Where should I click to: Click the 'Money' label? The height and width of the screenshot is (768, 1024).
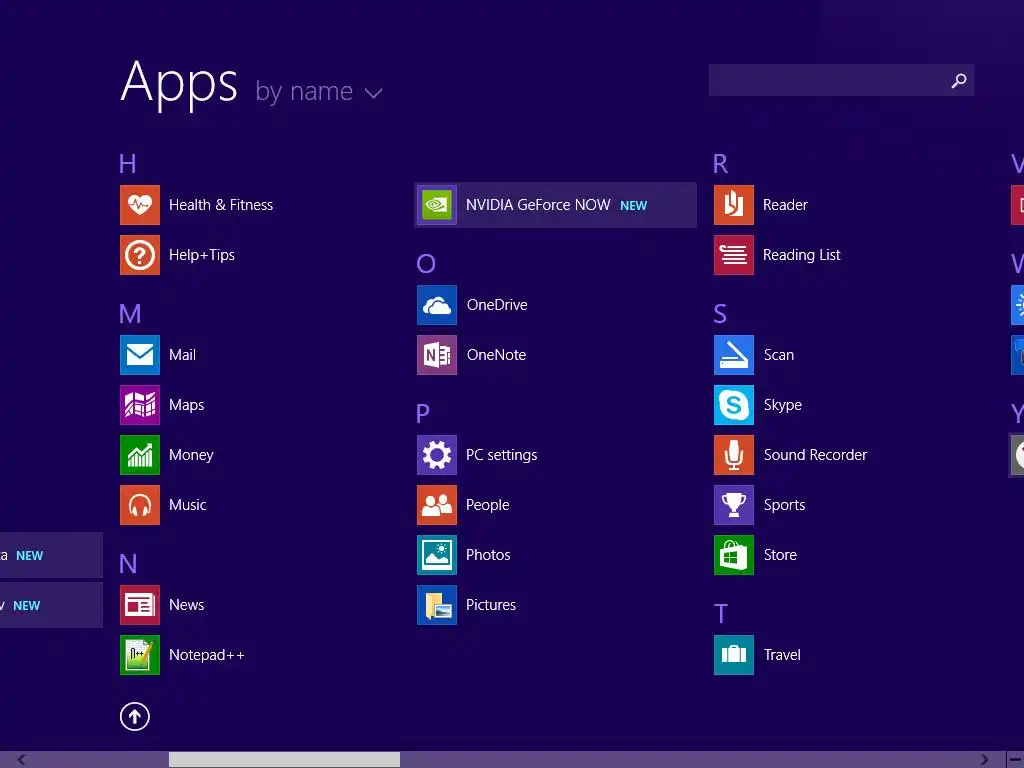(x=191, y=455)
